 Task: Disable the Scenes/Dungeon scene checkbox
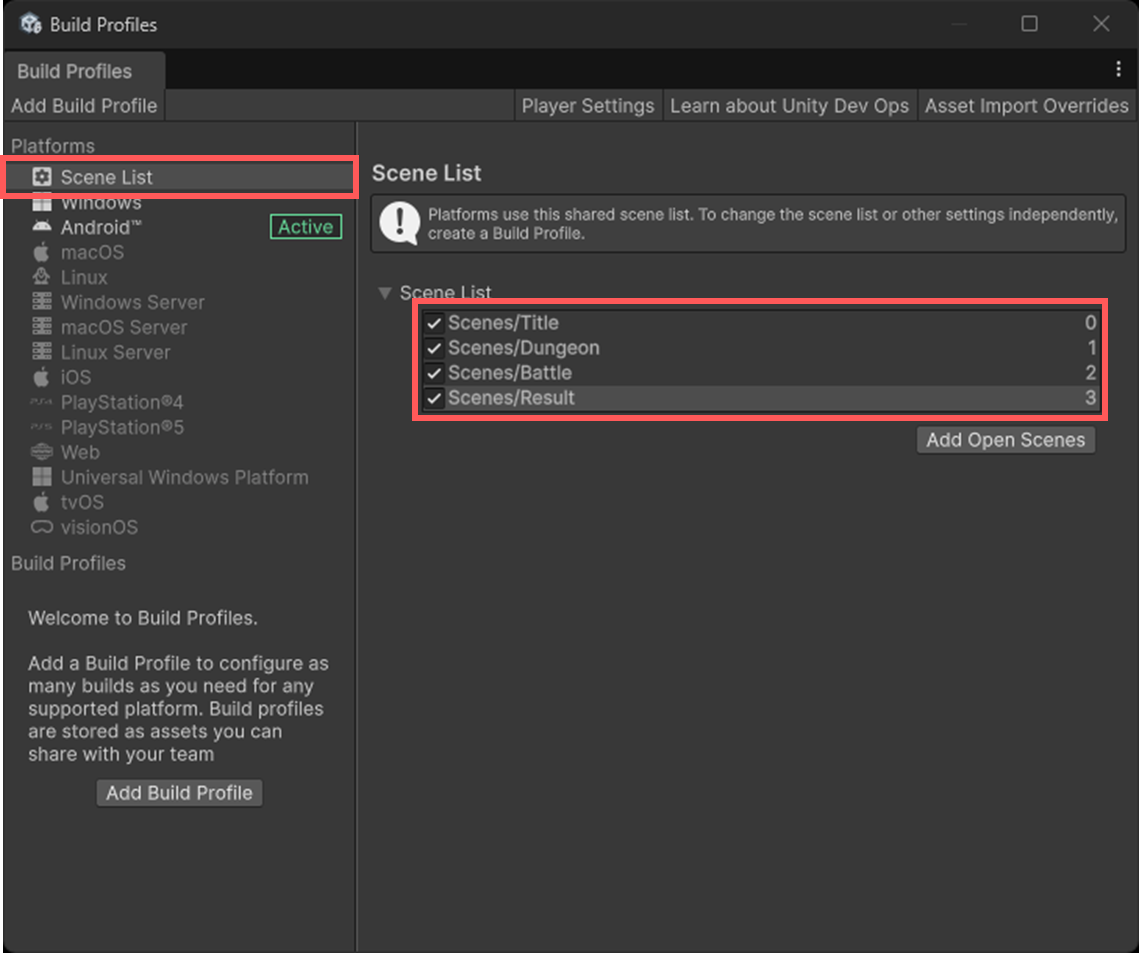pos(434,348)
